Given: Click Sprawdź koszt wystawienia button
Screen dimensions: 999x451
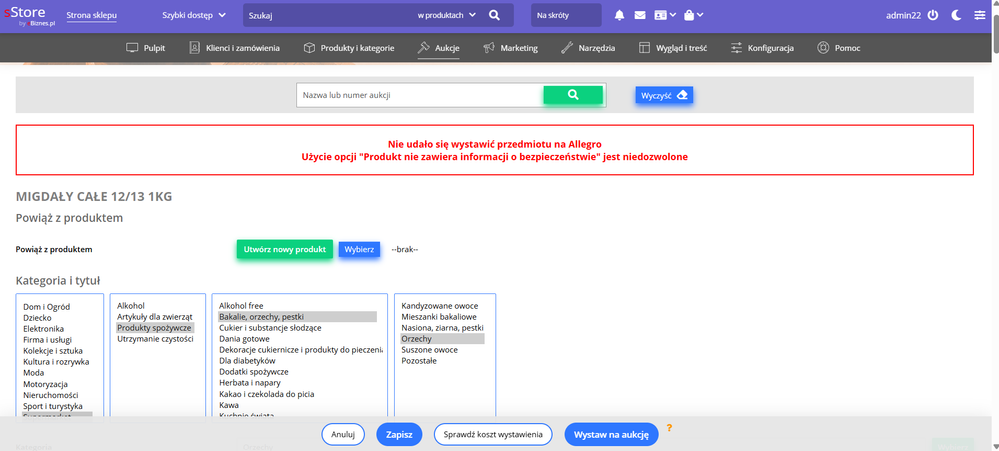Looking at the screenshot, I should point(493,434).
